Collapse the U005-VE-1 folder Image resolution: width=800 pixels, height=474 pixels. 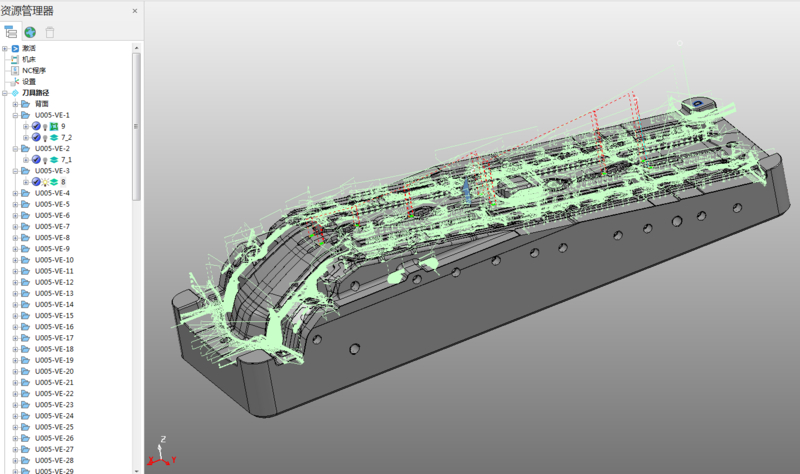(15, 115)
